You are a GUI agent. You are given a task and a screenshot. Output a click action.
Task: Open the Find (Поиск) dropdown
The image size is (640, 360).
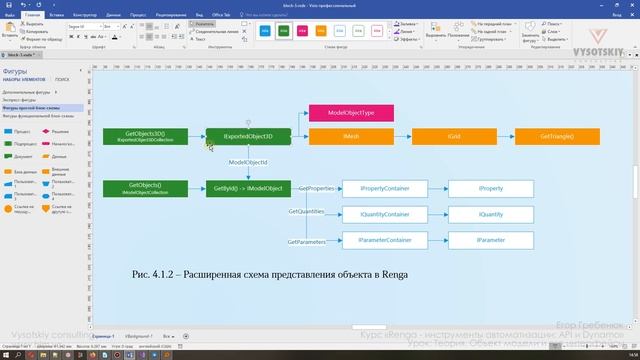(x=552, y=24)
